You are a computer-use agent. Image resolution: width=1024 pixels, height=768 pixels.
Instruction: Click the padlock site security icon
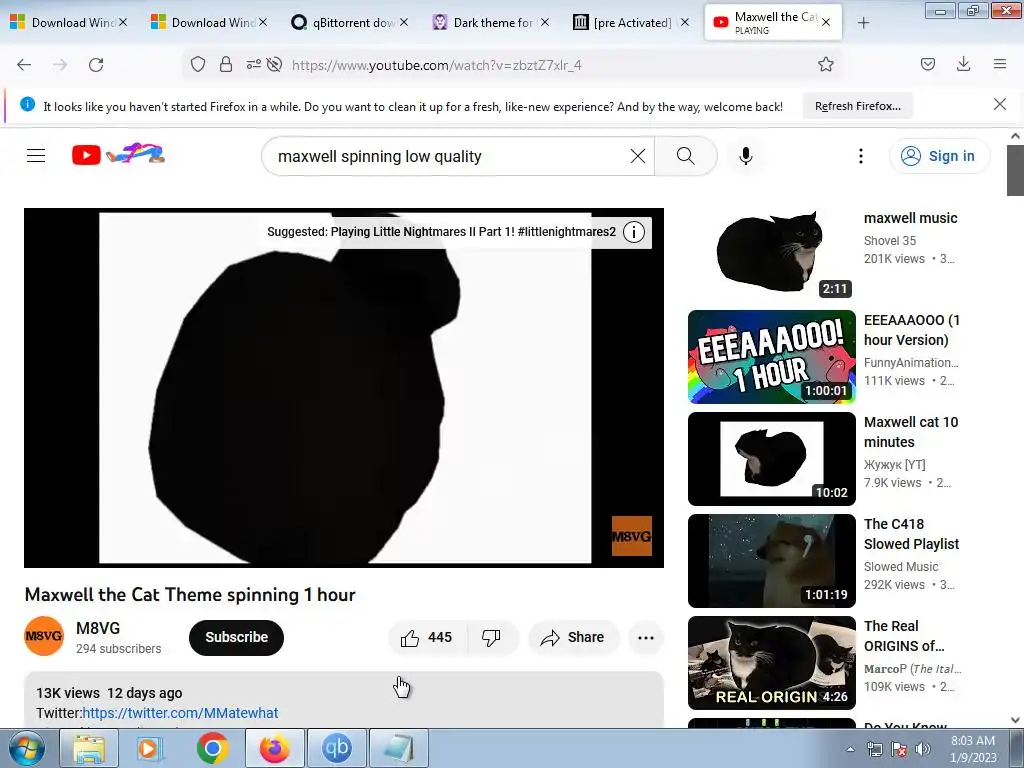coord(226,64)
